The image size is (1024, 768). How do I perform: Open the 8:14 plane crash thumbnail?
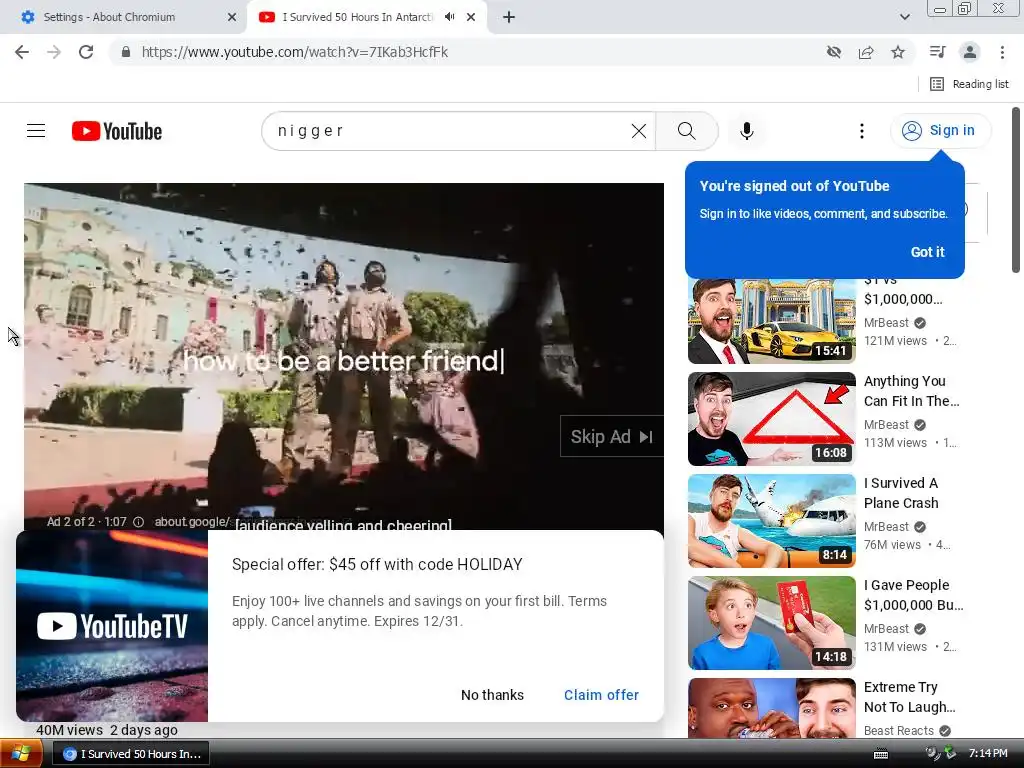(x=771, y=520)
